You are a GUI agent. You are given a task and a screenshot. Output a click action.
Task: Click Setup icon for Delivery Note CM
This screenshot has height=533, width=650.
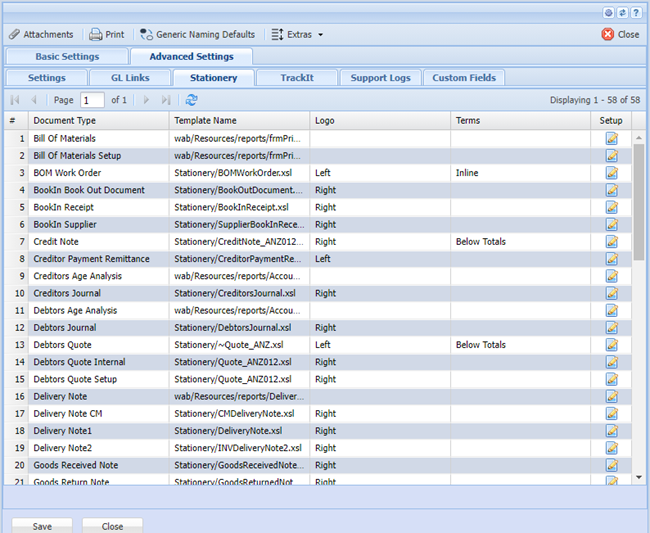click(611, 414)
